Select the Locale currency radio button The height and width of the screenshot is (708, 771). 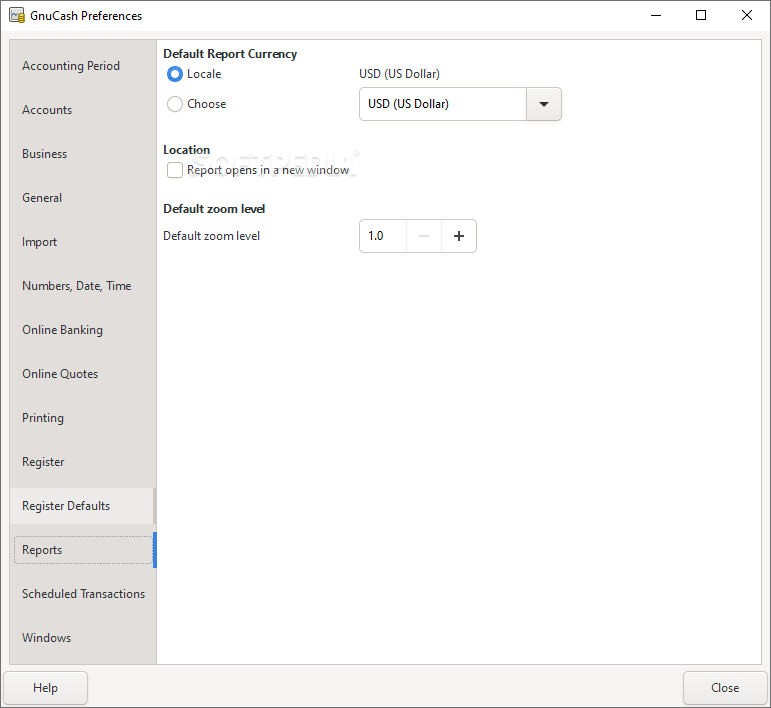pos(175,74)
